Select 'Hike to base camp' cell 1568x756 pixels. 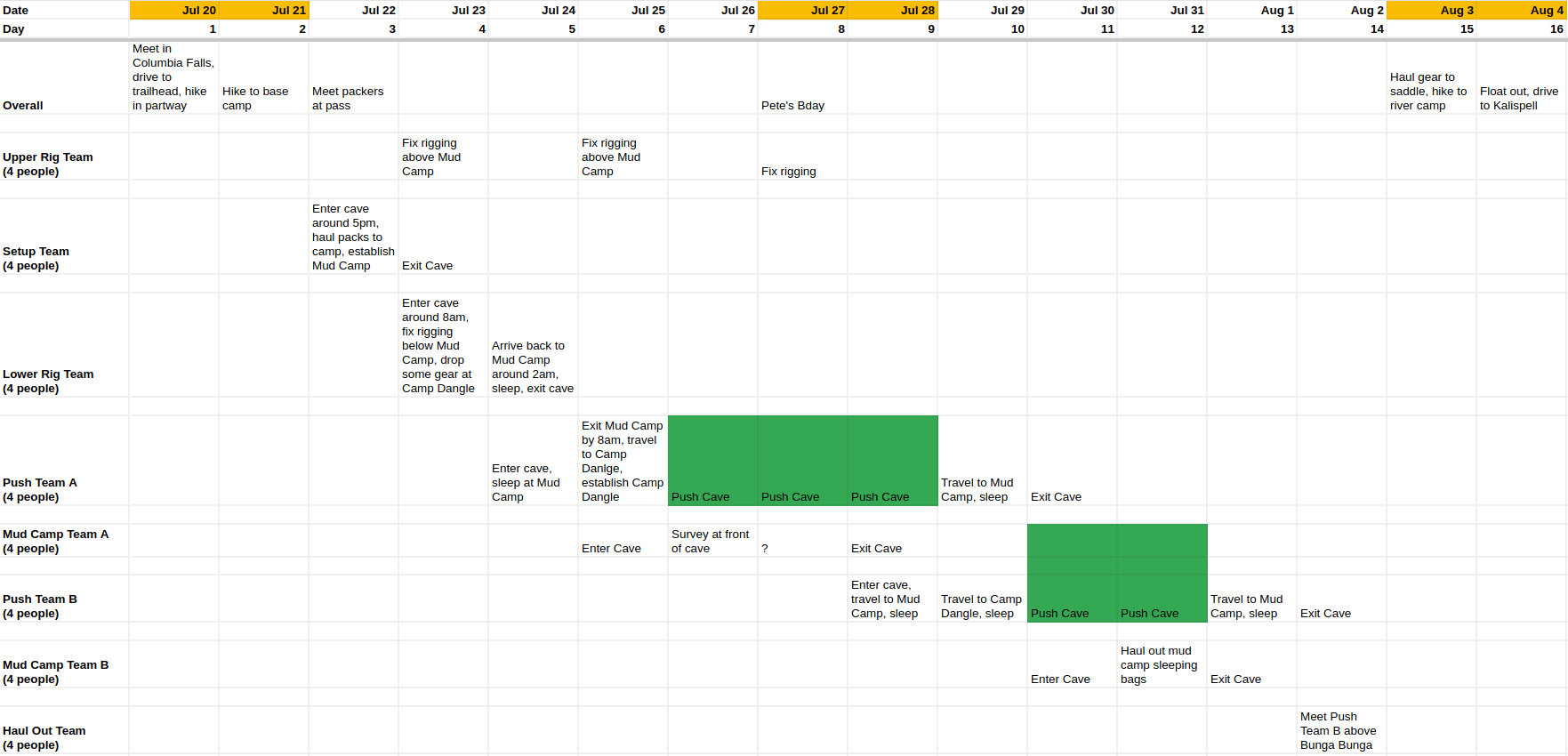click(x=264, y=77)
